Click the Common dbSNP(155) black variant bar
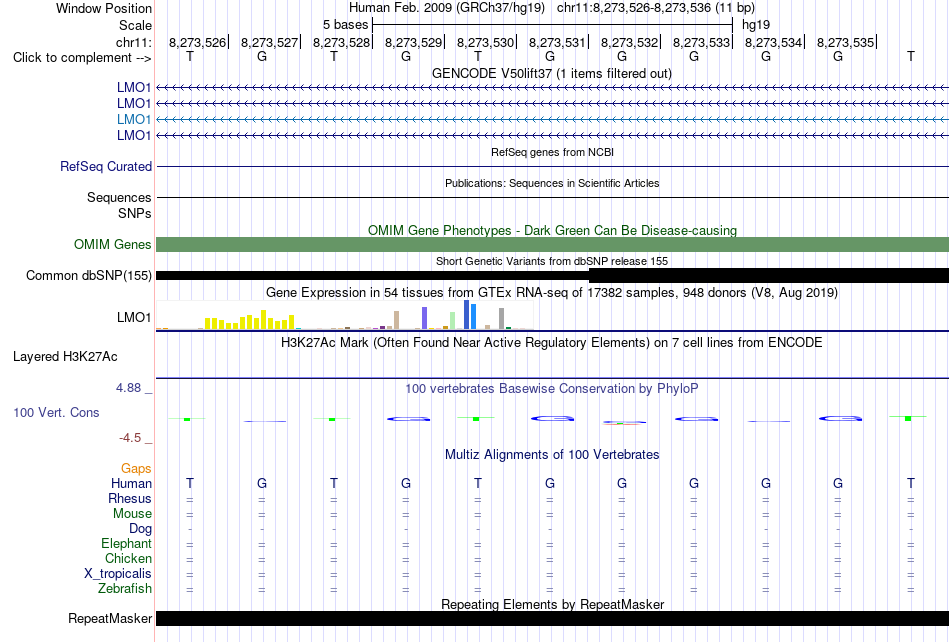The height and width of the screenshot is (642, 950). pyautogui.click(x=552, y=276)
